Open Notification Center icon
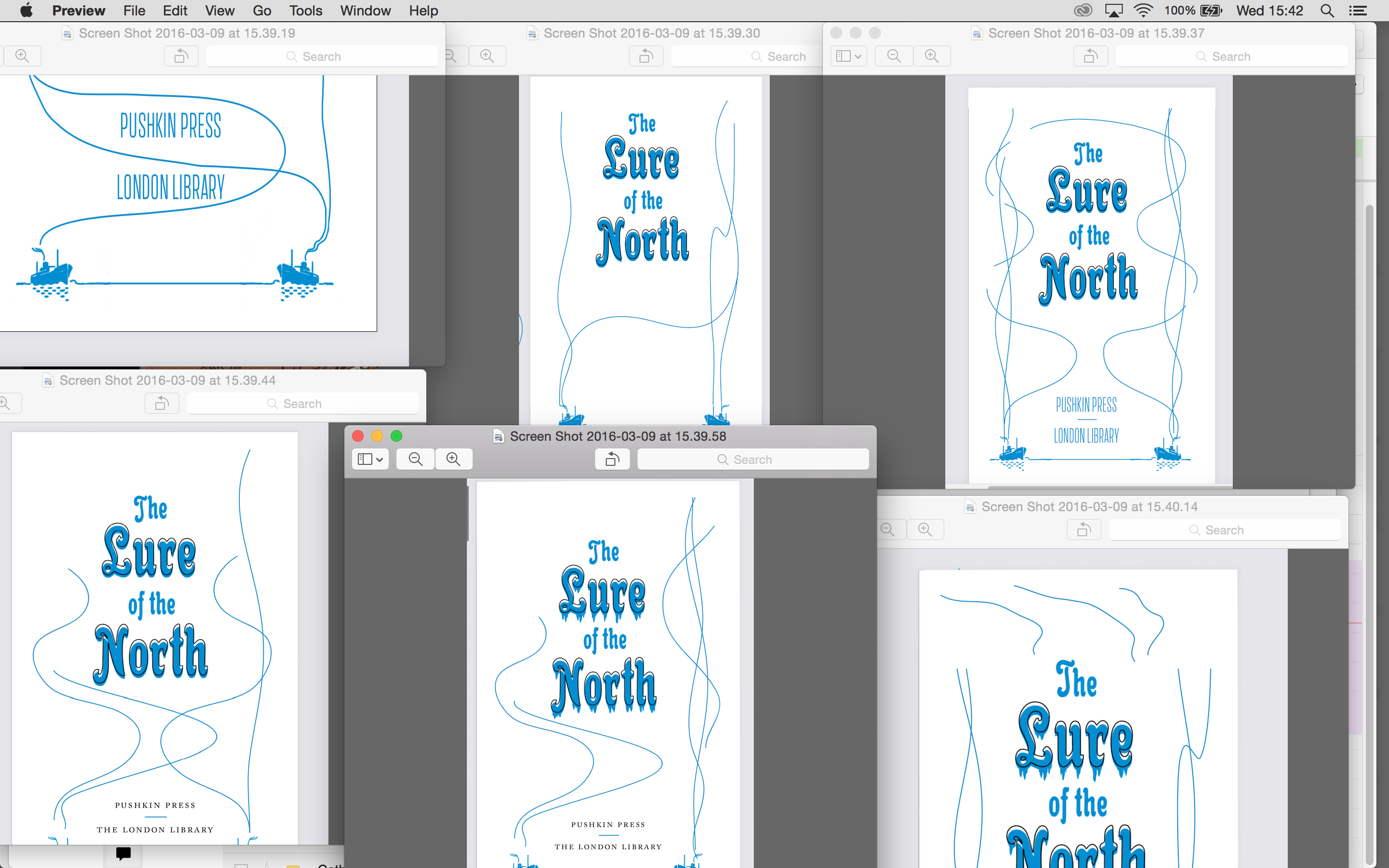The height and width of the screenshot is (868, 1389). [x=1358, y=10]
